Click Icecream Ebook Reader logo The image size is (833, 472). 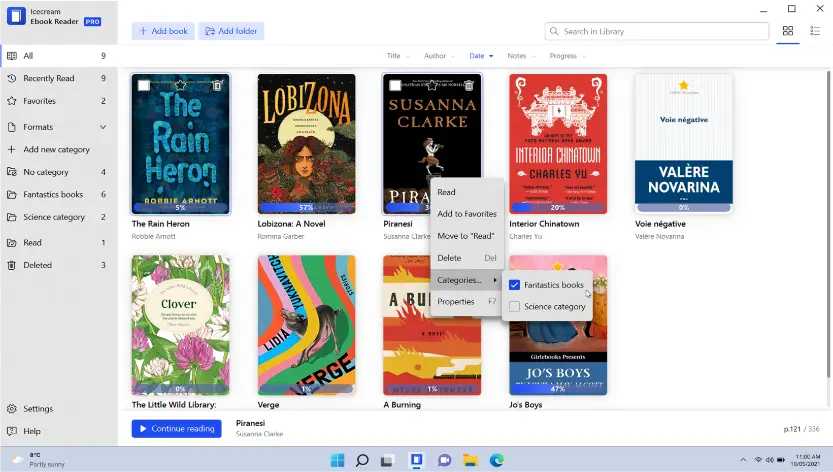[16, 16]
